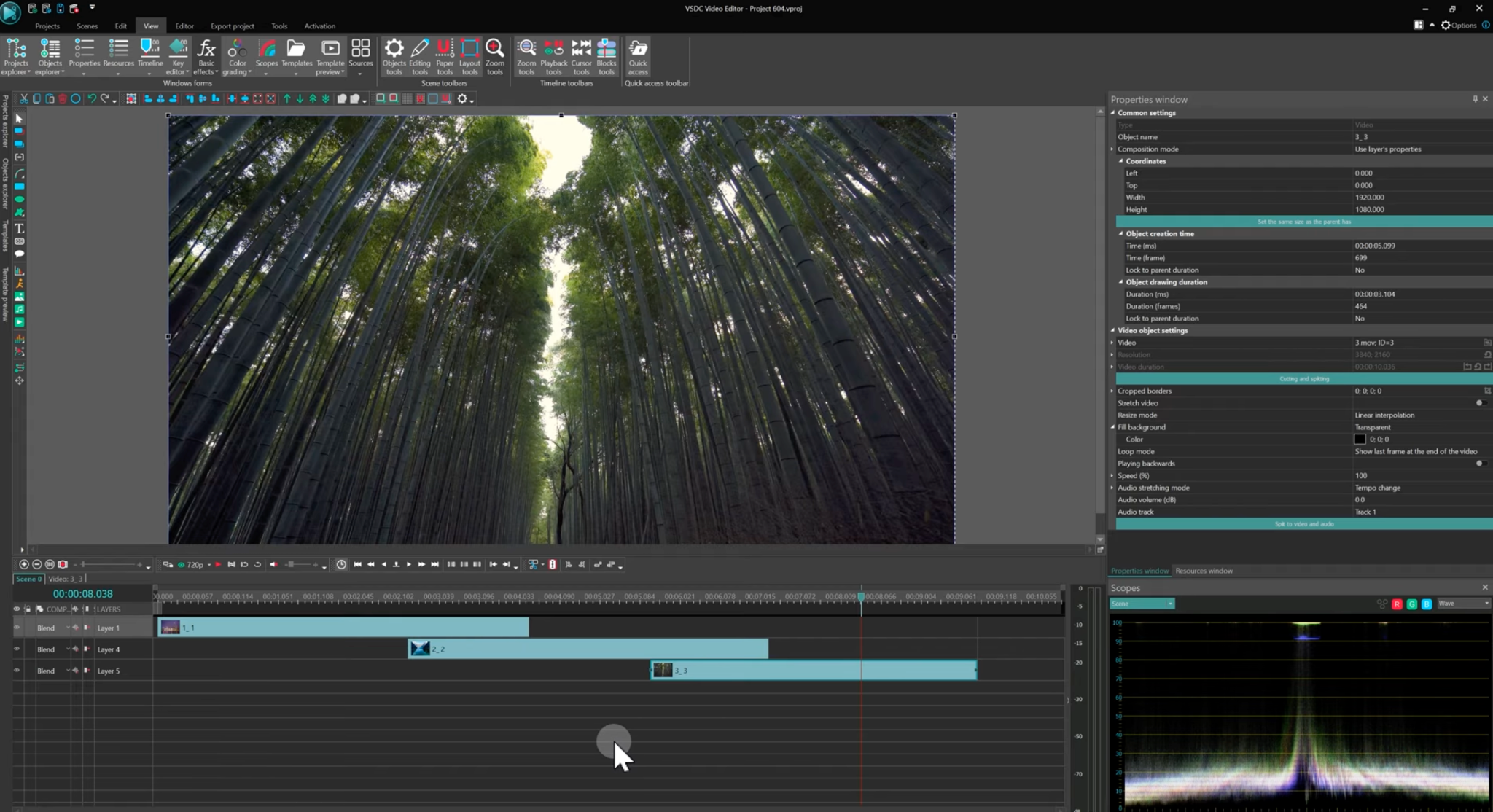Expand the Cropped borders property

1113,391
